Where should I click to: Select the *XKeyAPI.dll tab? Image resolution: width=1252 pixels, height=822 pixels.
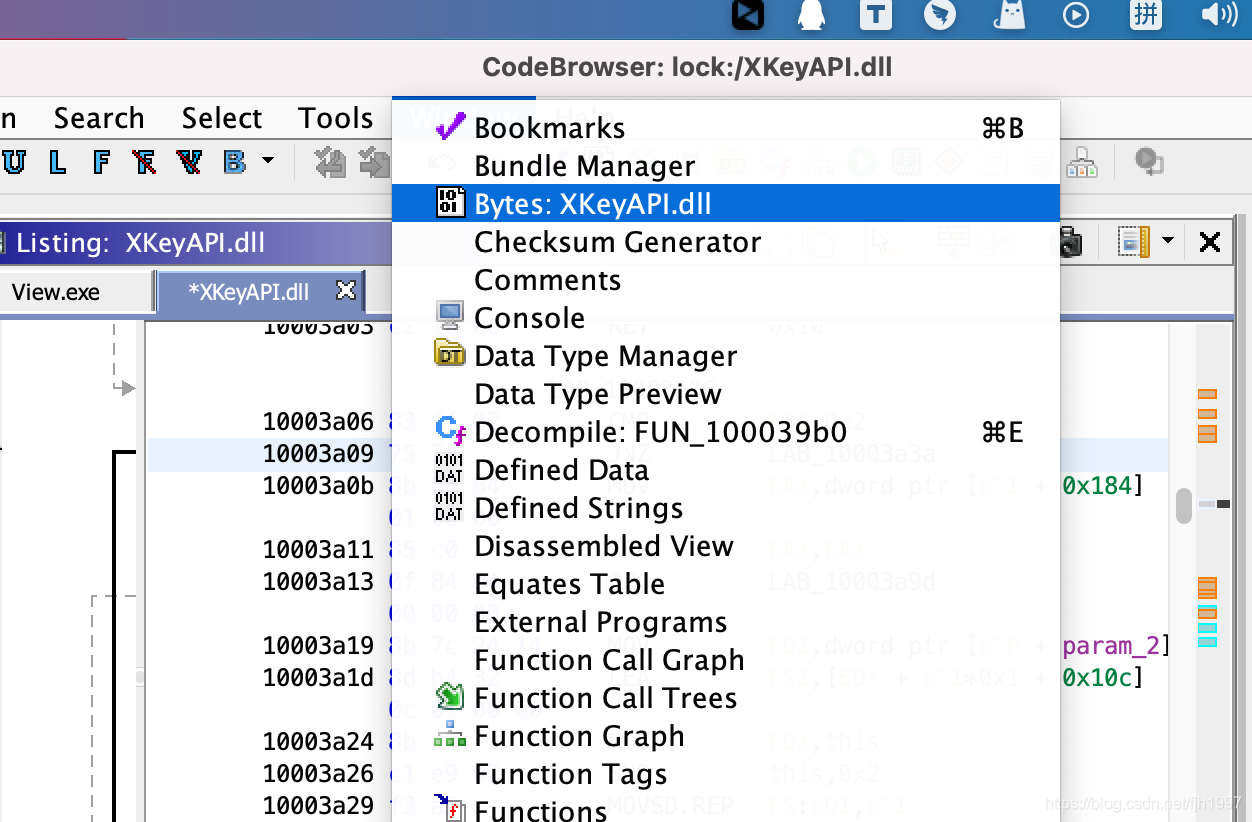tap(248, 292)
